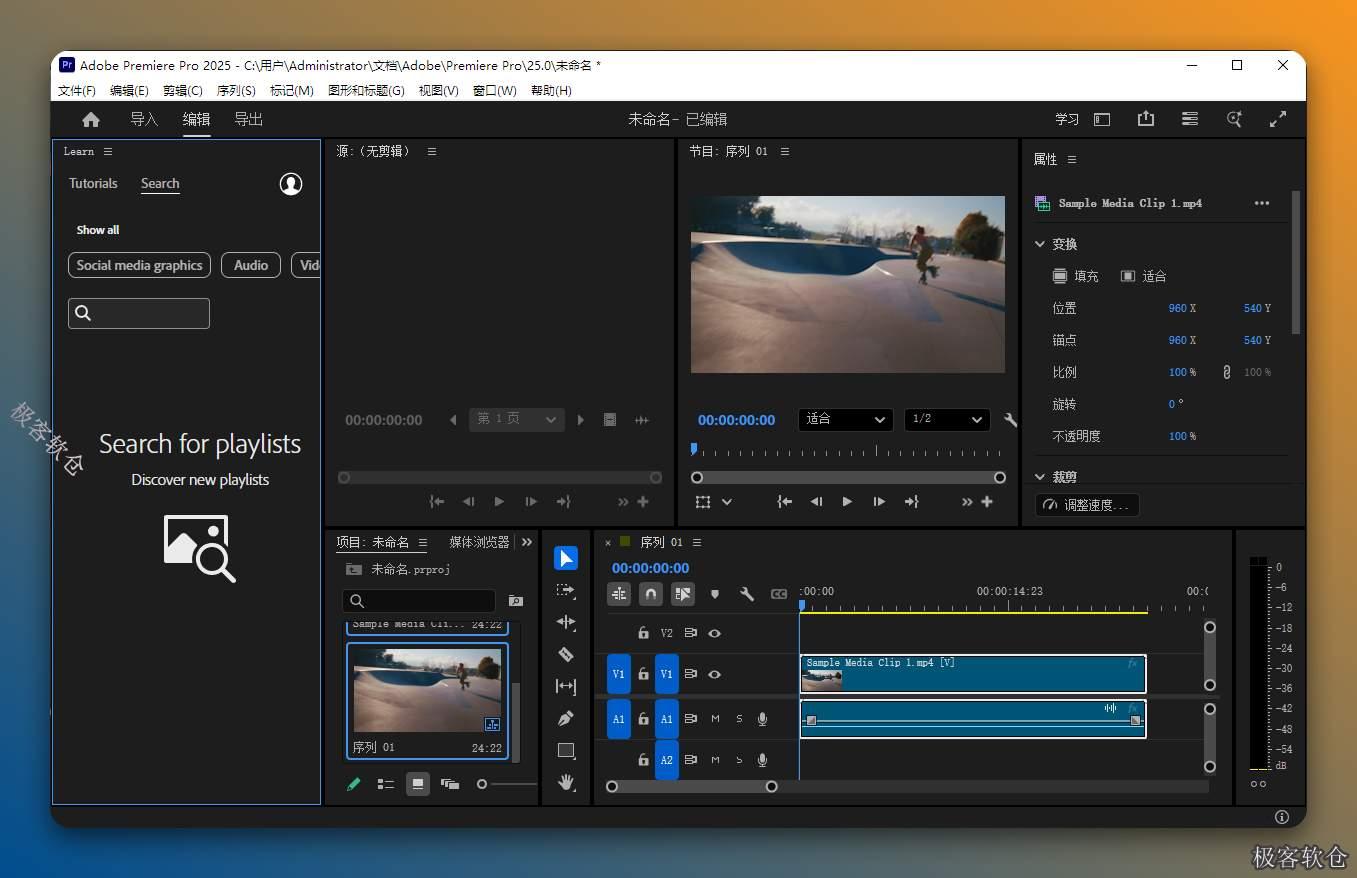Go to the Home screen icon
Screen dimensions: 1357x878
(91, 119)
